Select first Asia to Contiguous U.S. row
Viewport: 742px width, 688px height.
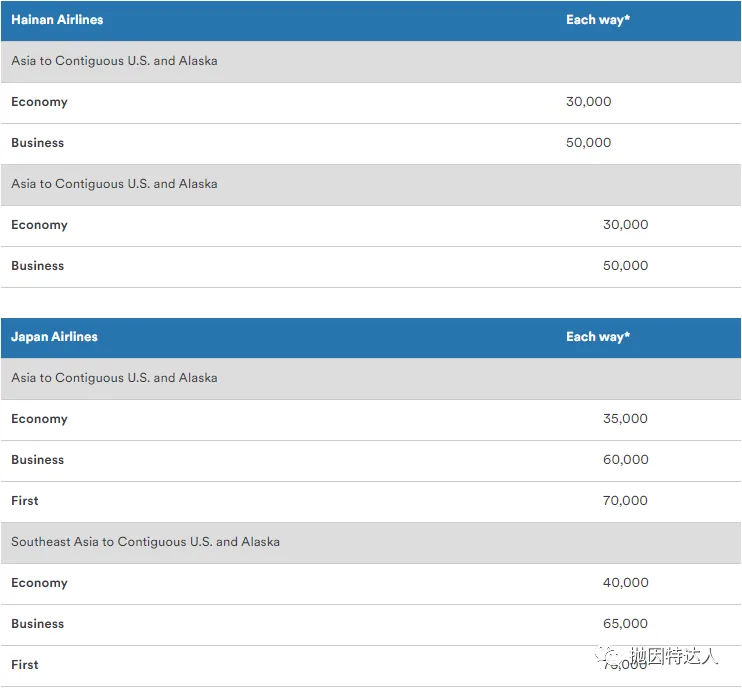(x=114, y=61)
